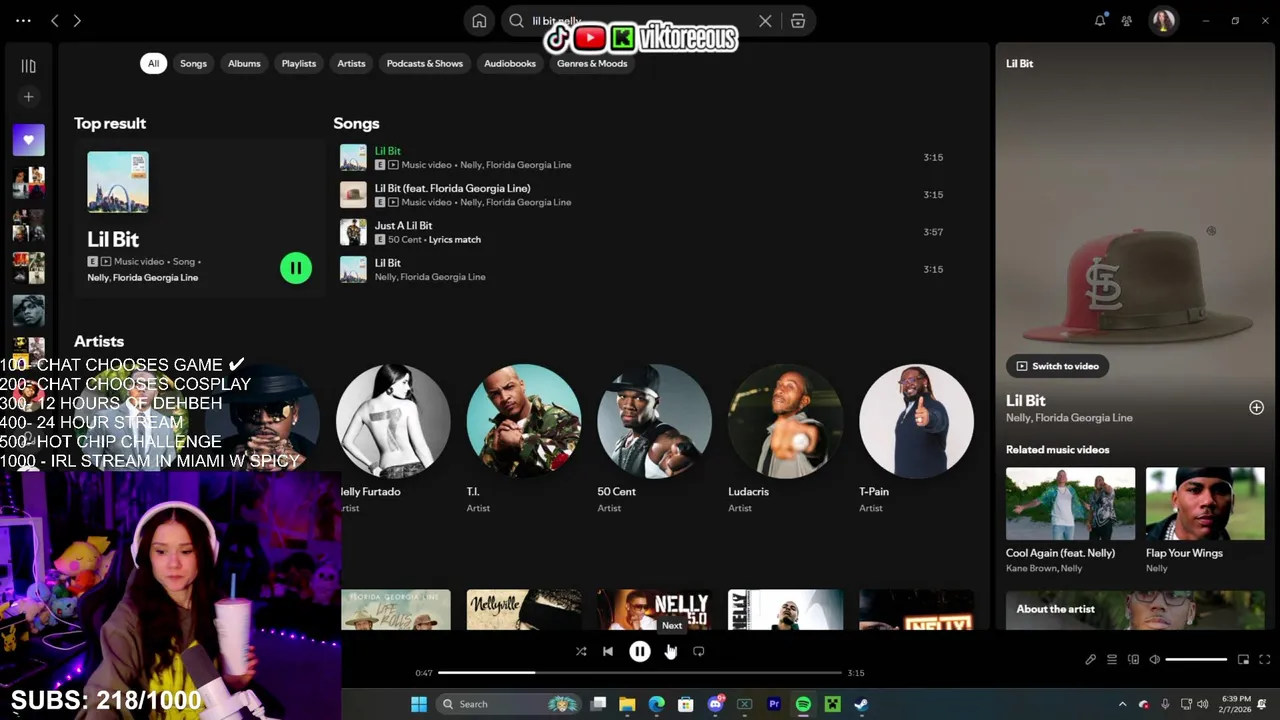Open the T-Pain artist picture

click(x=917, y=421)
